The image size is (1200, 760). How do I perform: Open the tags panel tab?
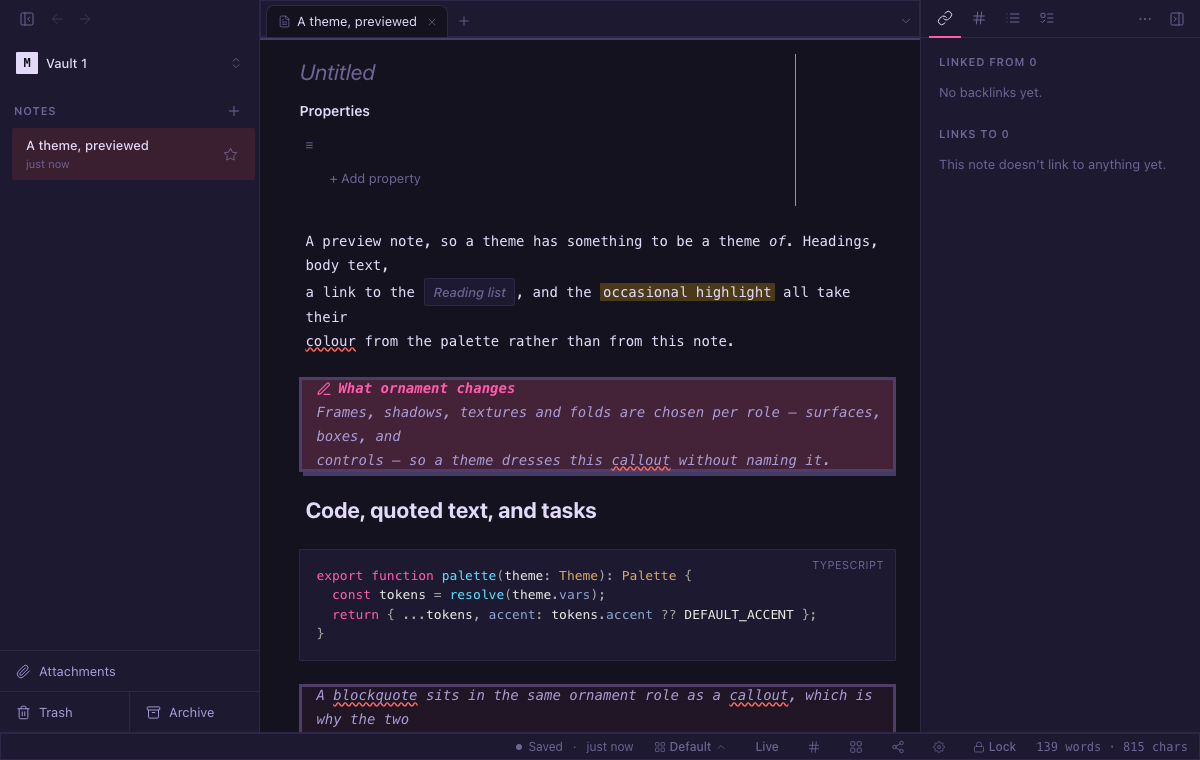[x=979, y=18]
